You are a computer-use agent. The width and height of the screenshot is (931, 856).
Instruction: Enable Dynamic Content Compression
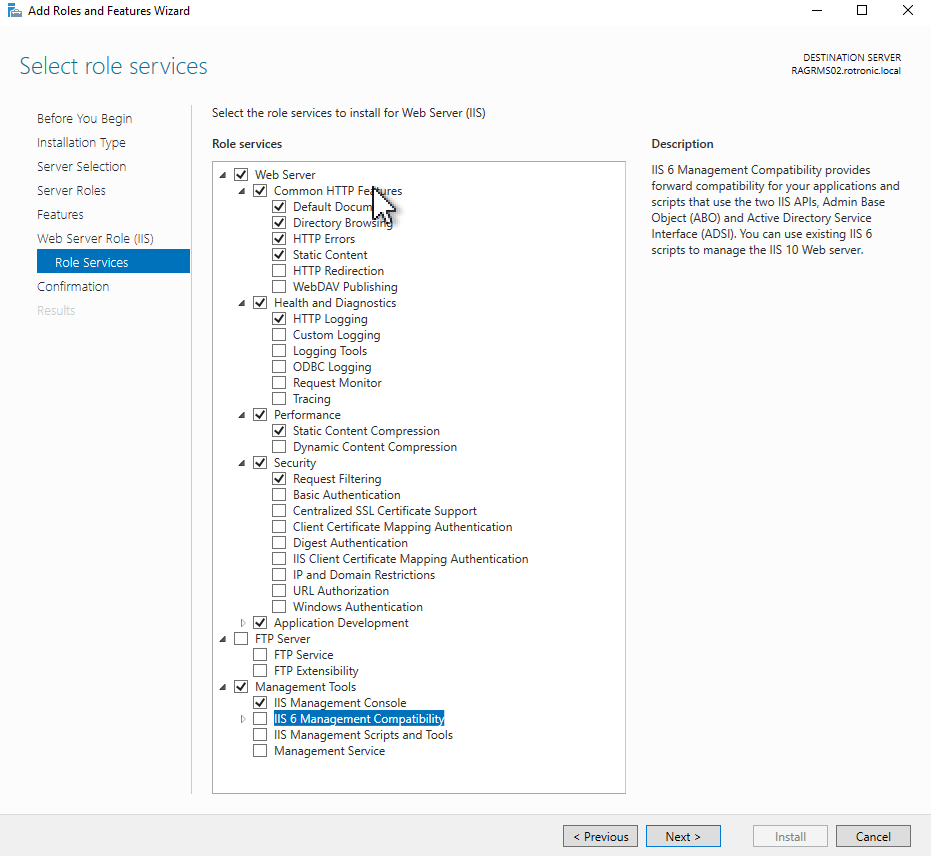[279, 447]
